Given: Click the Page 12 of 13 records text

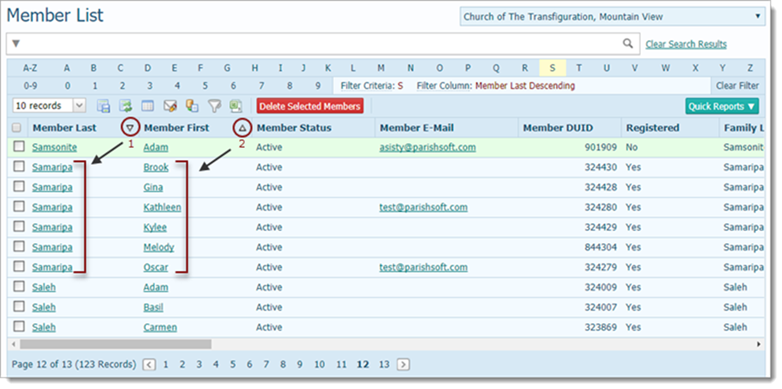Looking at the screenshot, I should tap(73, 365).
